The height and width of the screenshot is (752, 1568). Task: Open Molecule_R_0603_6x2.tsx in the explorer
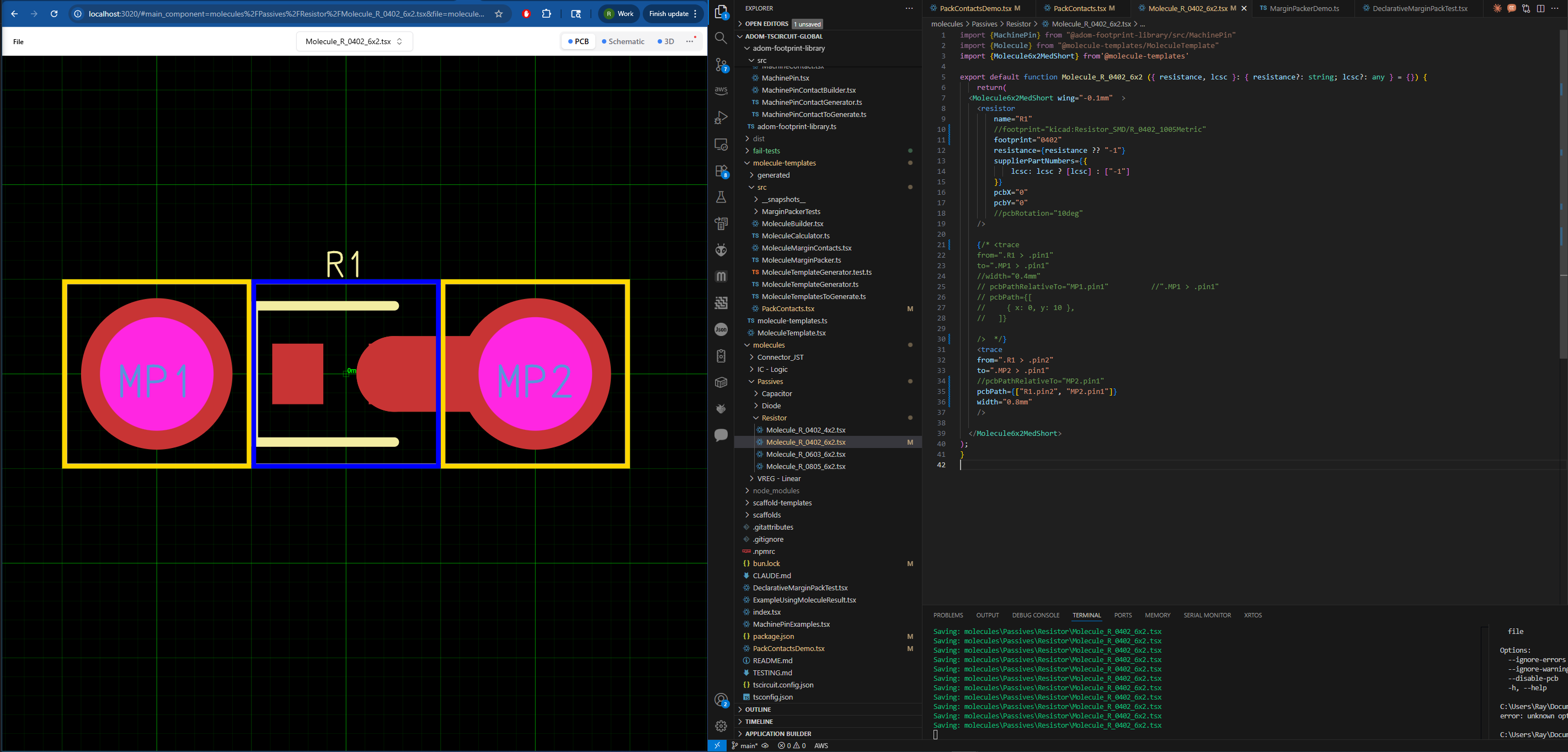806,454
